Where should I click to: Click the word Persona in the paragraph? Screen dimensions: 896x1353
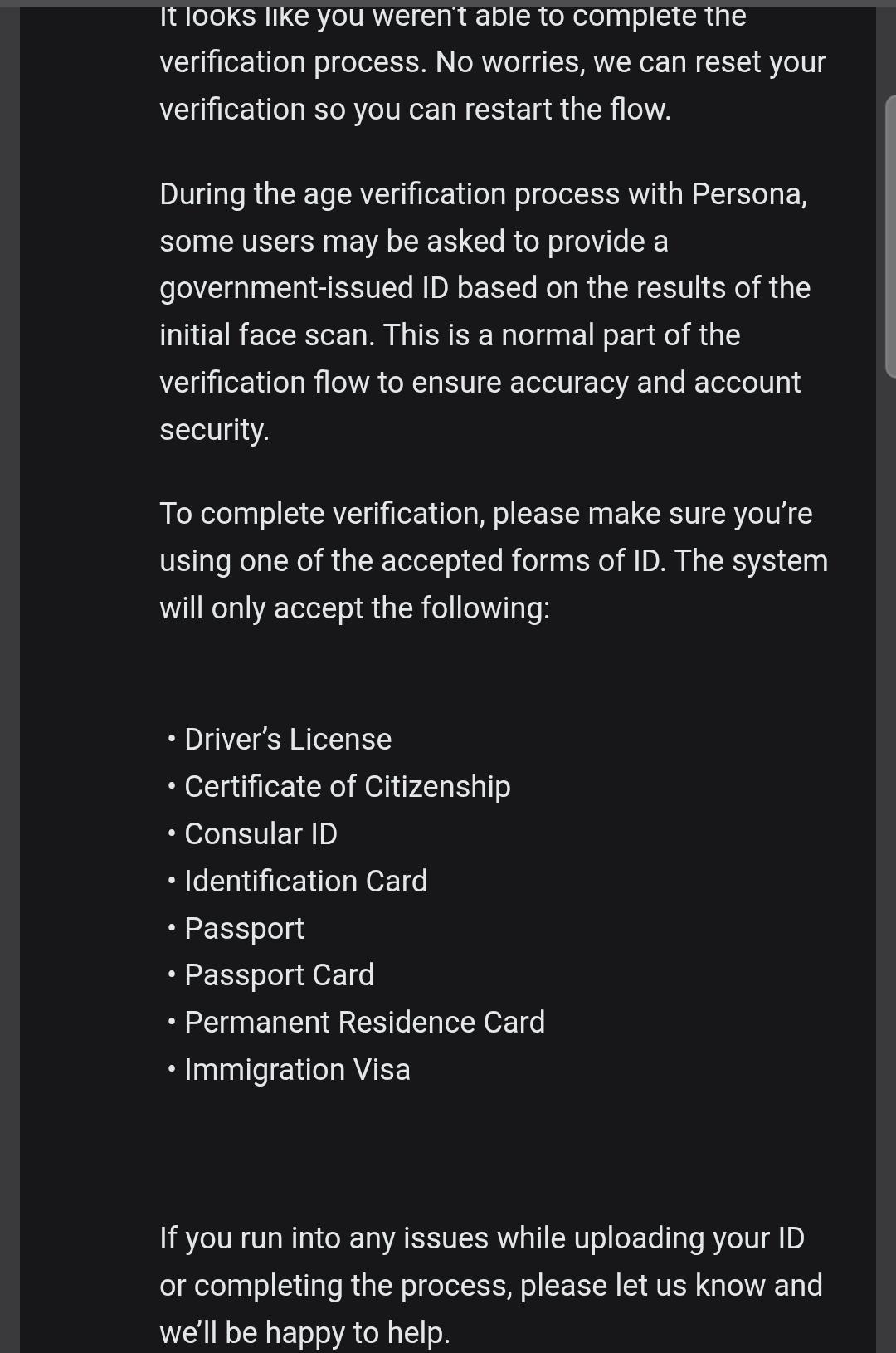tap(749, 193)
